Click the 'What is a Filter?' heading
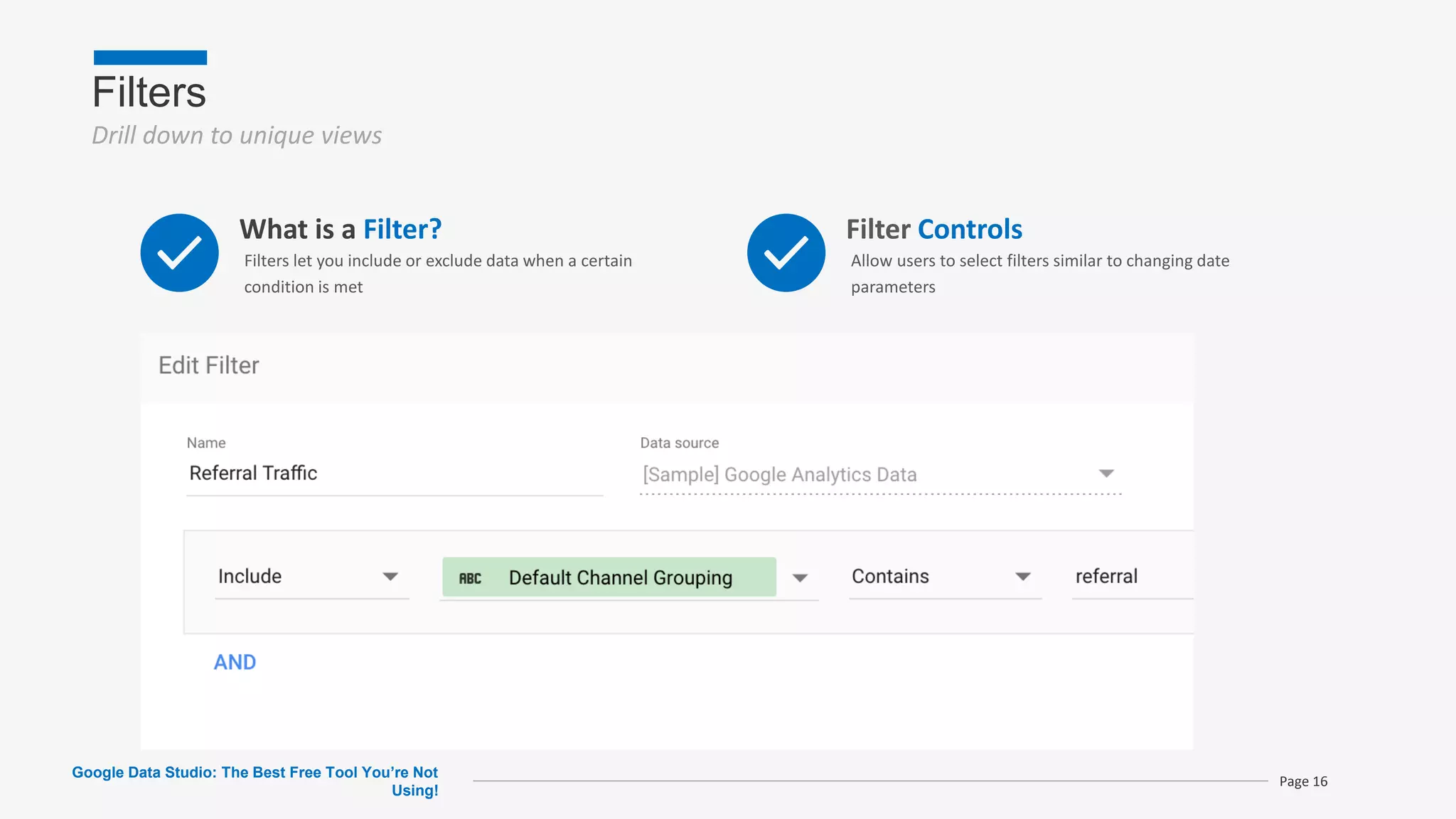The image size is (1456, 819). [x=341, y=229]
